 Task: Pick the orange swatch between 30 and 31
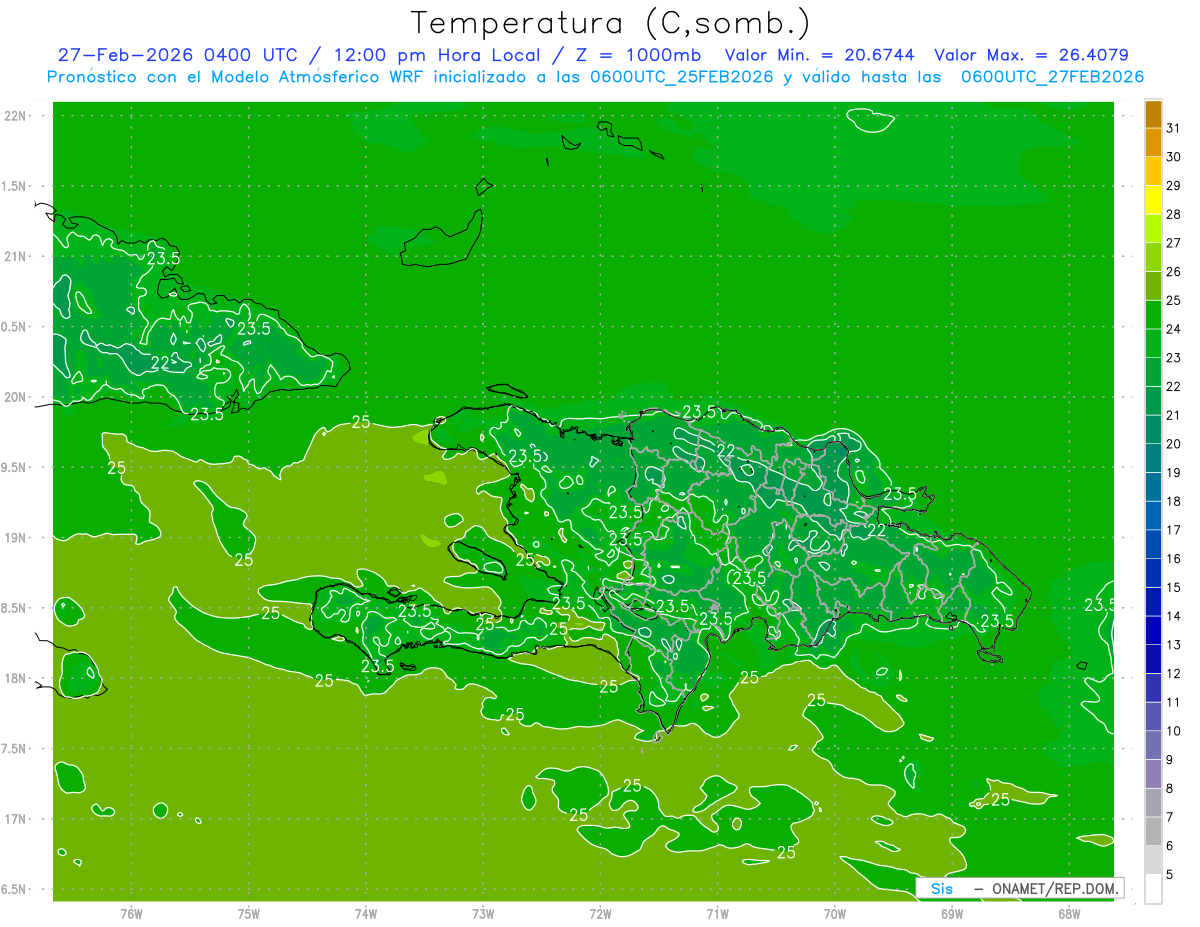[1153, 143]
